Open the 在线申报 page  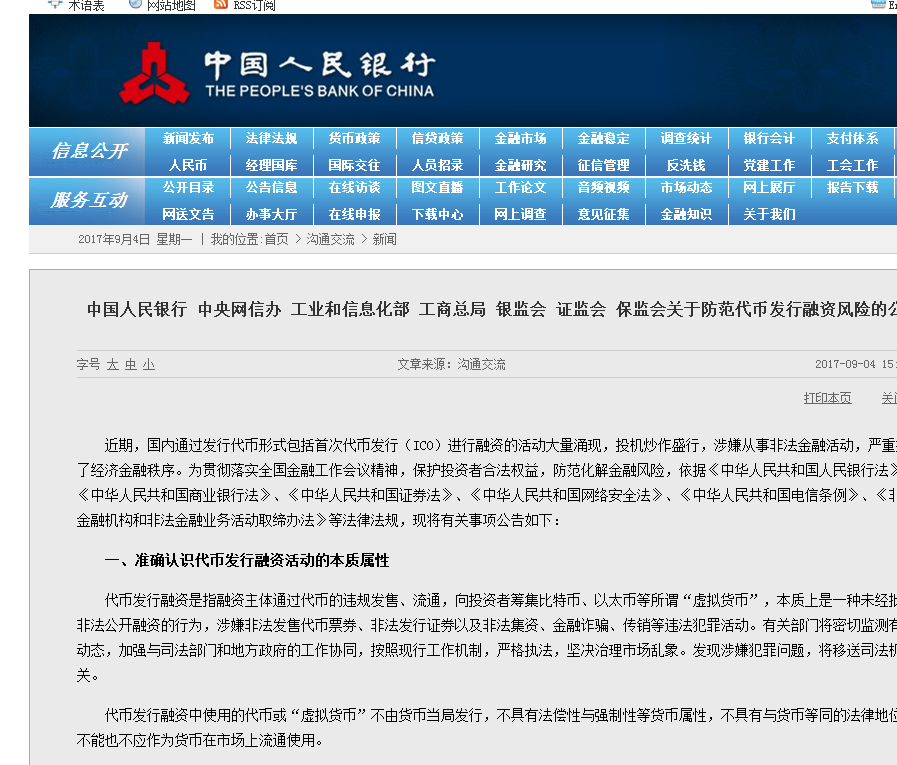pos(354,215)
